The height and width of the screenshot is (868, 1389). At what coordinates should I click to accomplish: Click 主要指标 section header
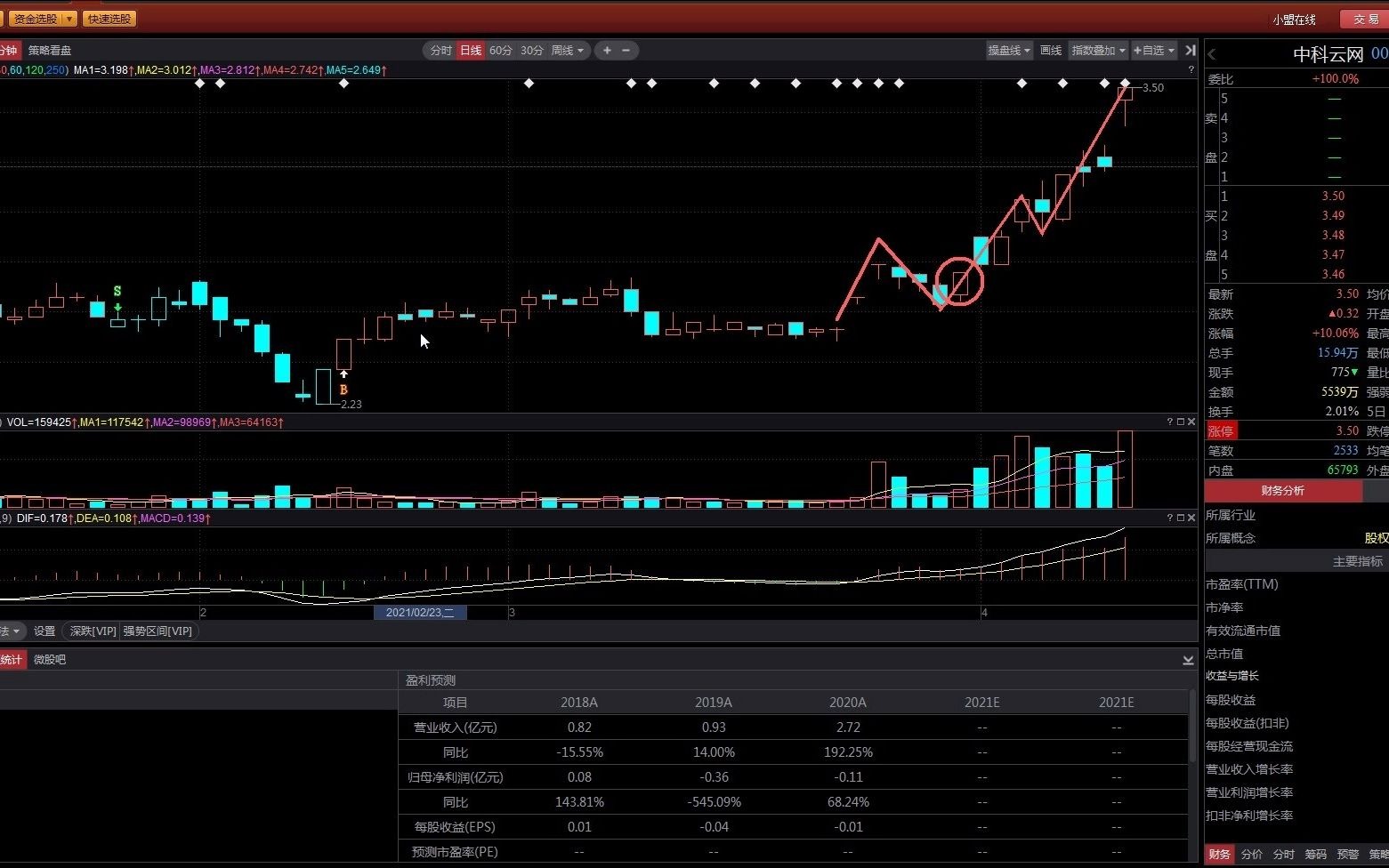tap(1358, 561)
